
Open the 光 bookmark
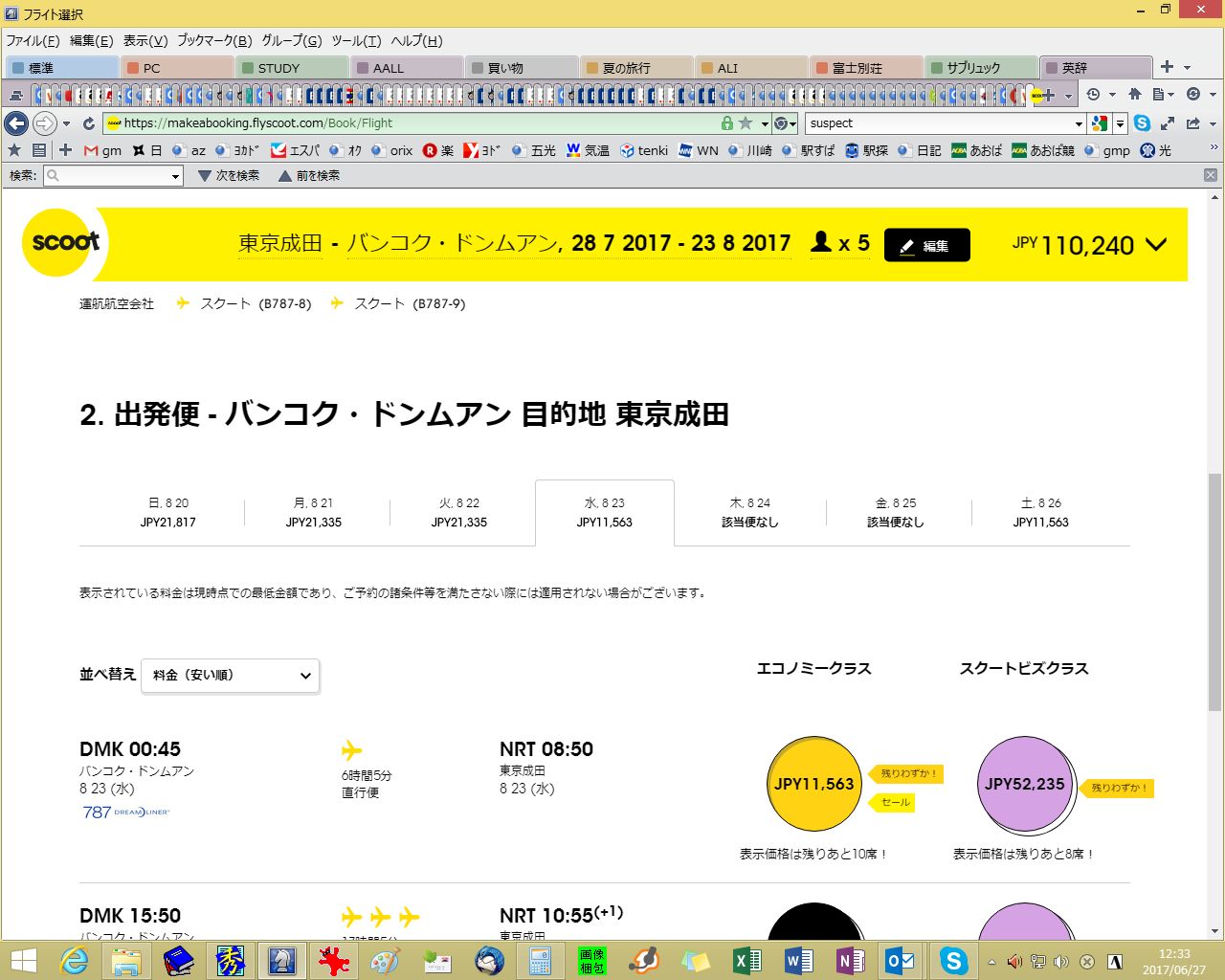(x=1155, y=150)
